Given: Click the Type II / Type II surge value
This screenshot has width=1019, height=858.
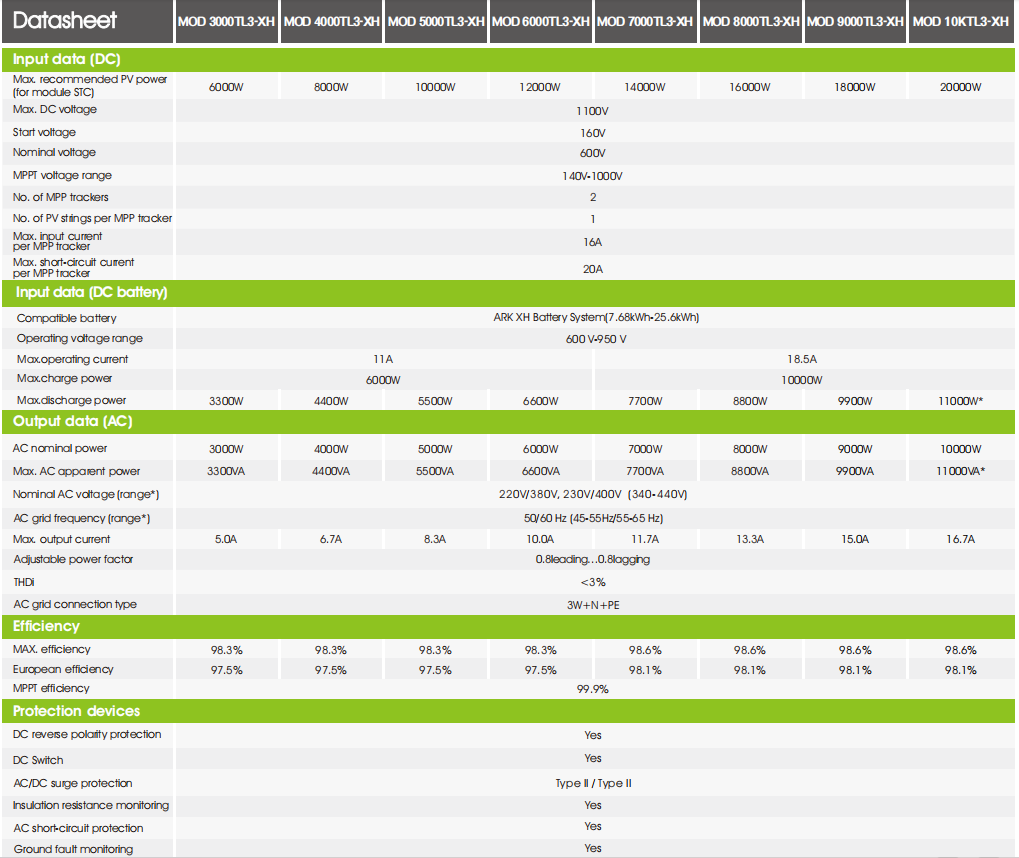Looking at the screenshot, I should (x=593, y=783).
